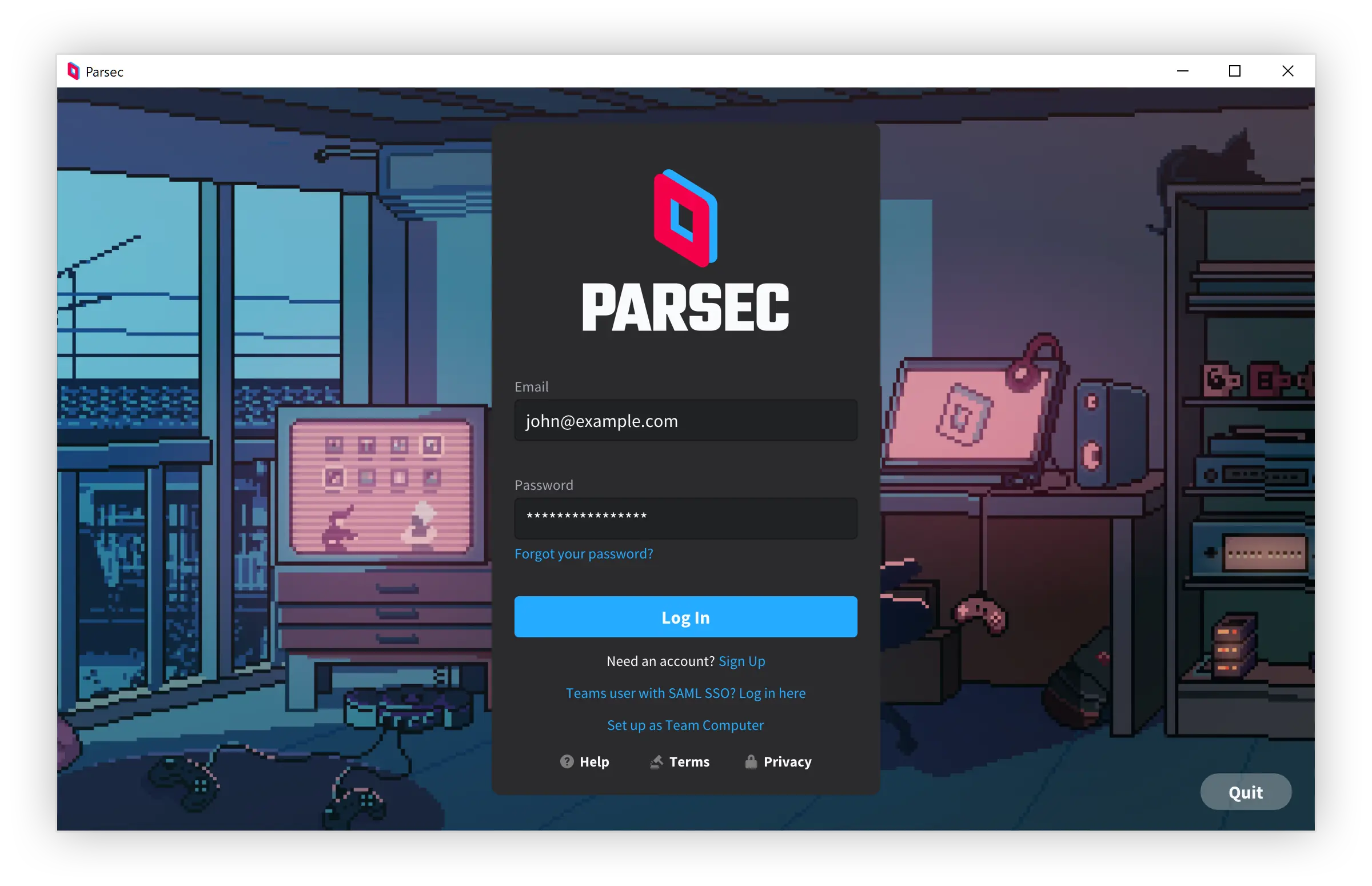Click the Terms gavel icon
This screenshot has width=1372, height=886.
(x=656, y=761)
